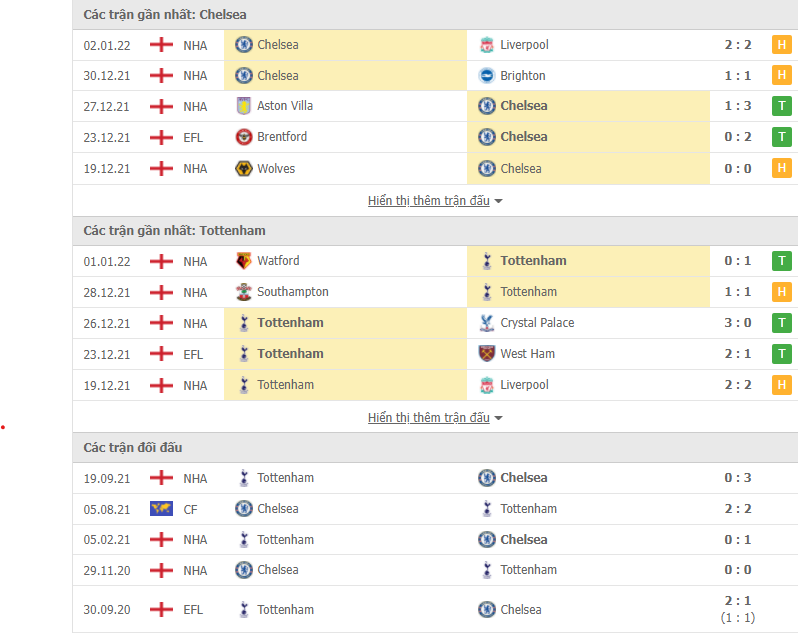Click the Liverpool crest in 02.01.22 match
798x633 pixels.
click(487, 45)
